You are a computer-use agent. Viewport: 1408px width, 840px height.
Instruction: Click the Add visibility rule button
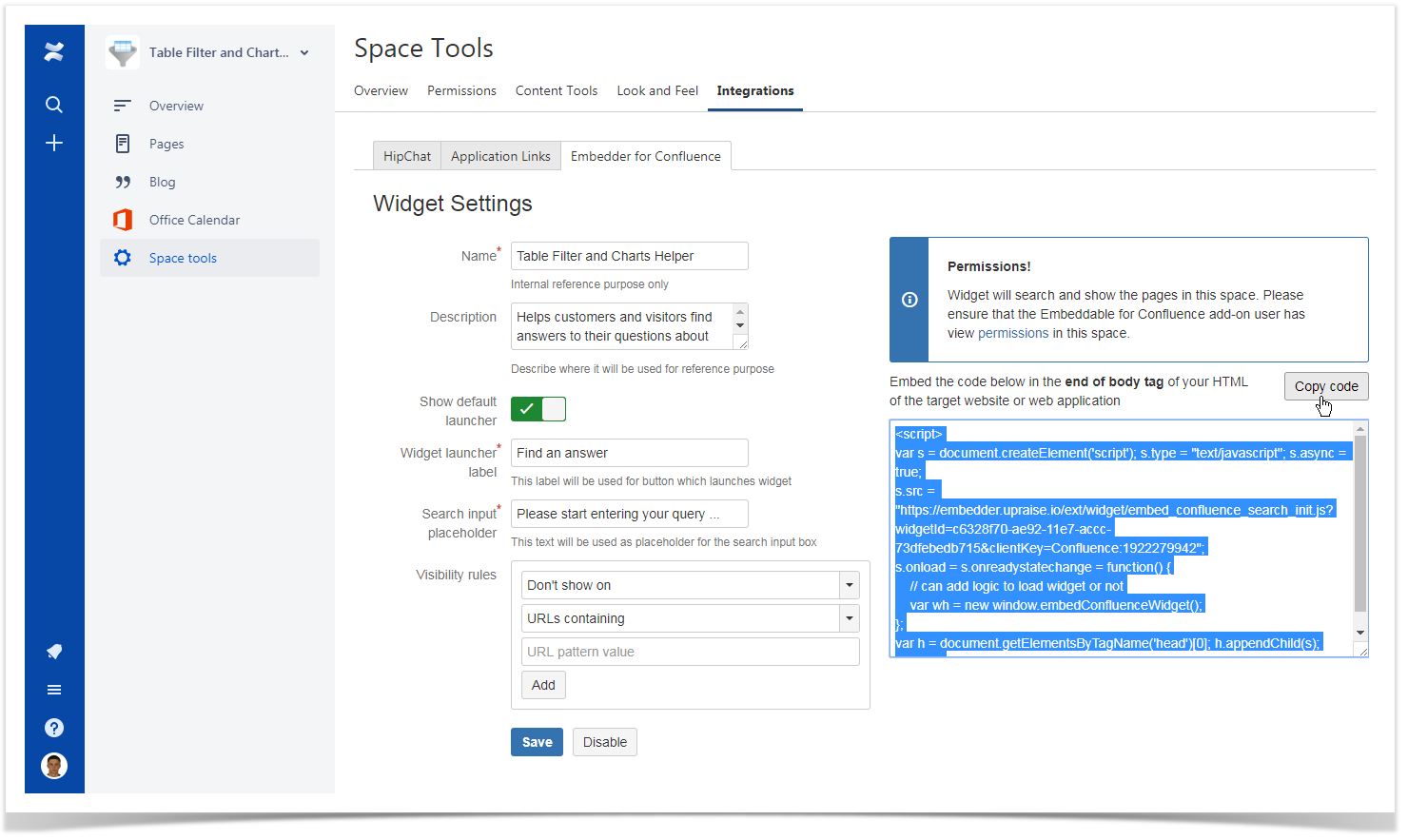click(543, 685)
